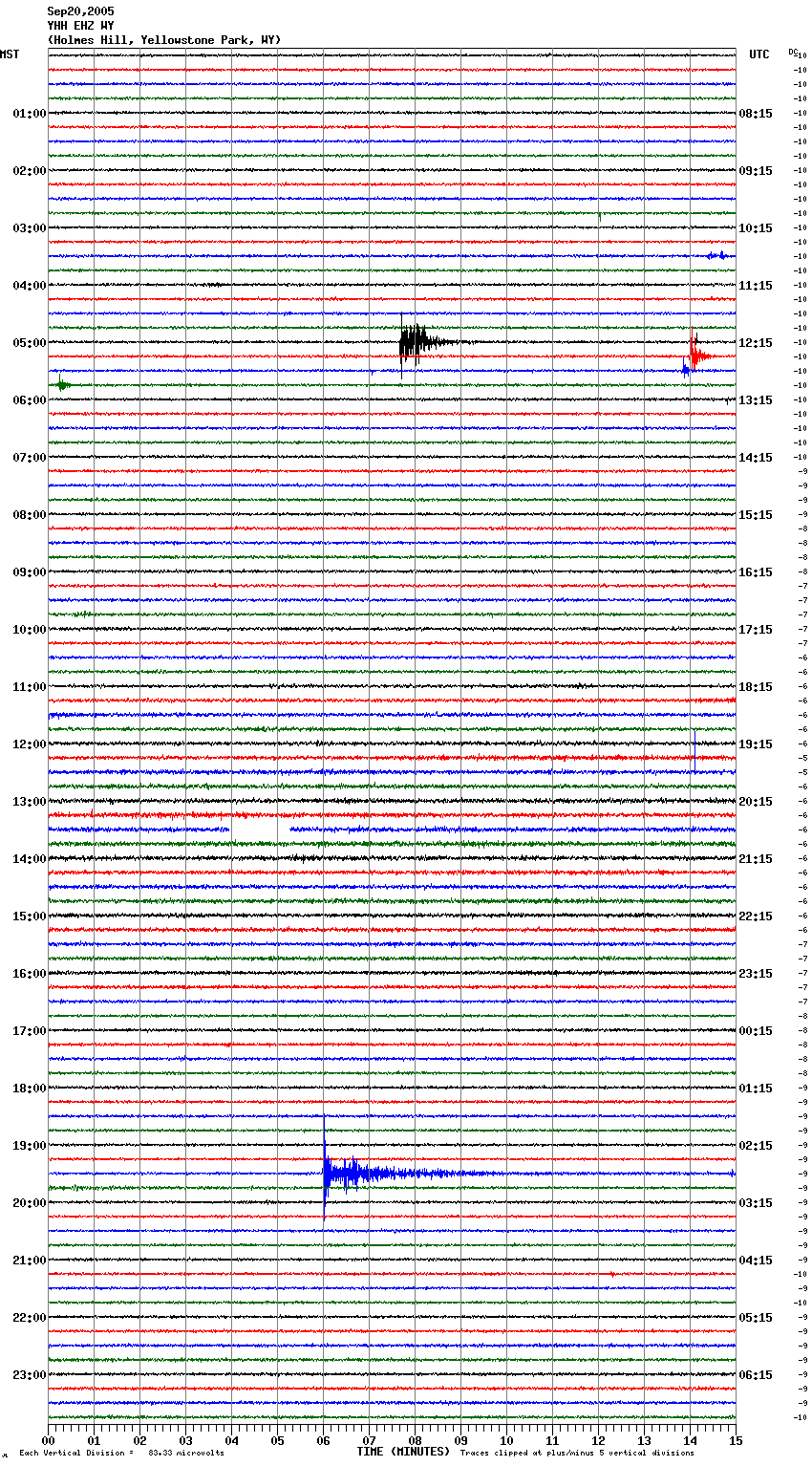Select the MST label "07:00"
This screenshot has height=1466, width=812.
coord(30,458)
